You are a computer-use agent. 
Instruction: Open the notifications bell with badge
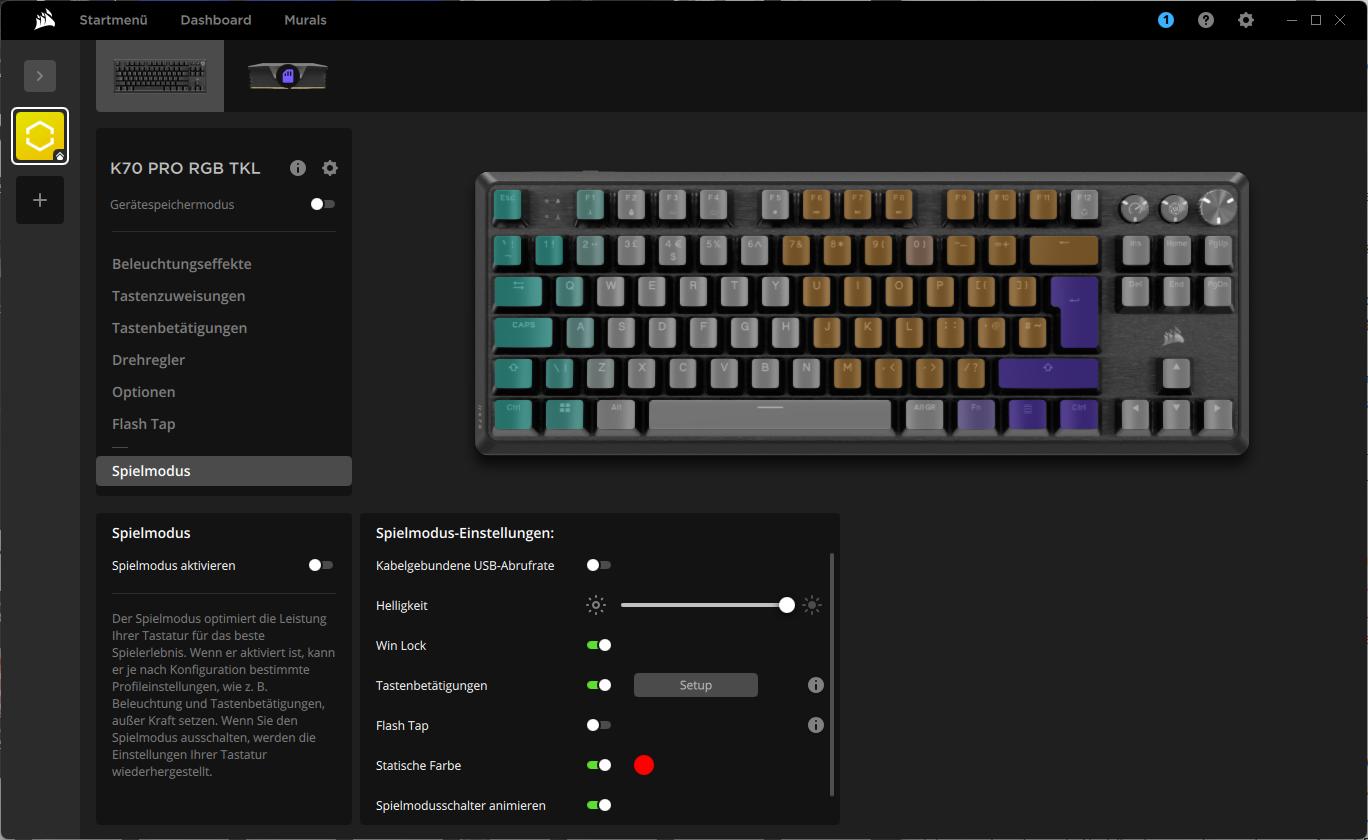[1166, 20]
